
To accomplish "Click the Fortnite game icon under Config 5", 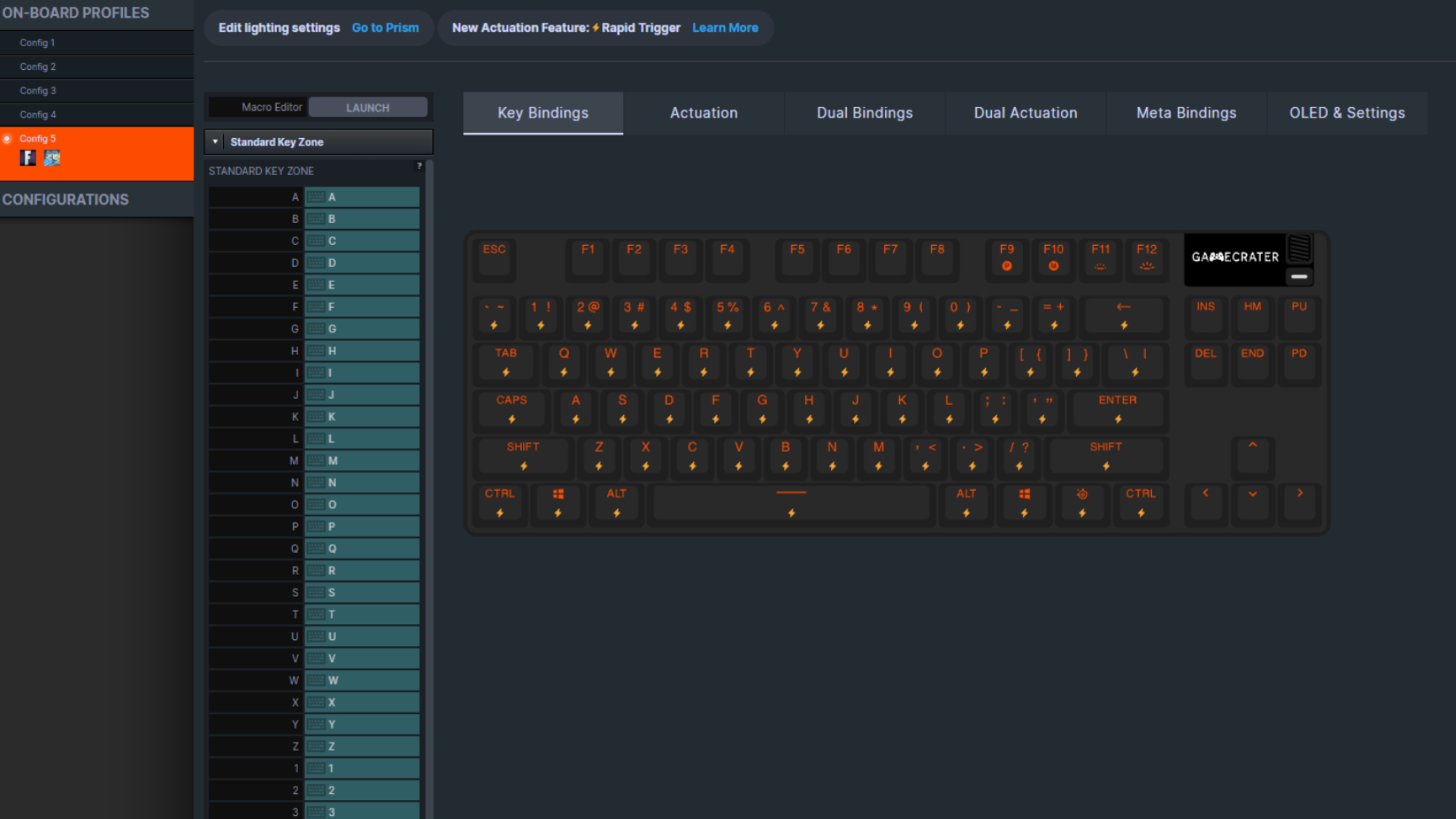I will pos(27,157).
